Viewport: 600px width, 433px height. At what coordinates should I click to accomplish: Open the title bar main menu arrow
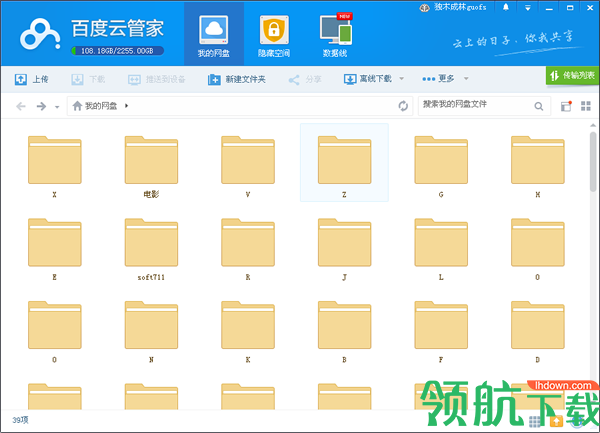tap(528, 8)
